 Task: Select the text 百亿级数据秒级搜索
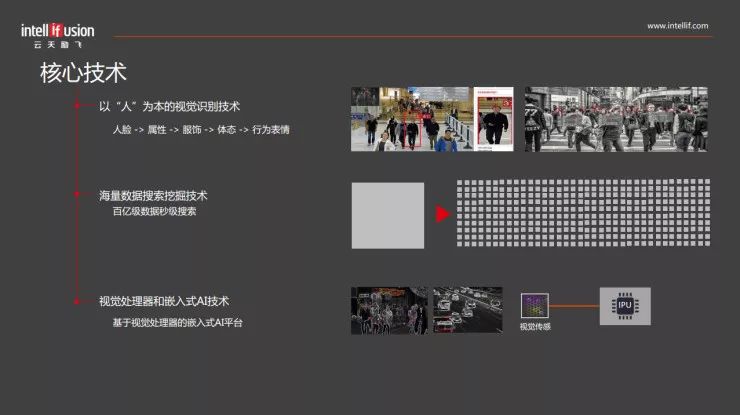pyautogui.click(x=154, y=212)
